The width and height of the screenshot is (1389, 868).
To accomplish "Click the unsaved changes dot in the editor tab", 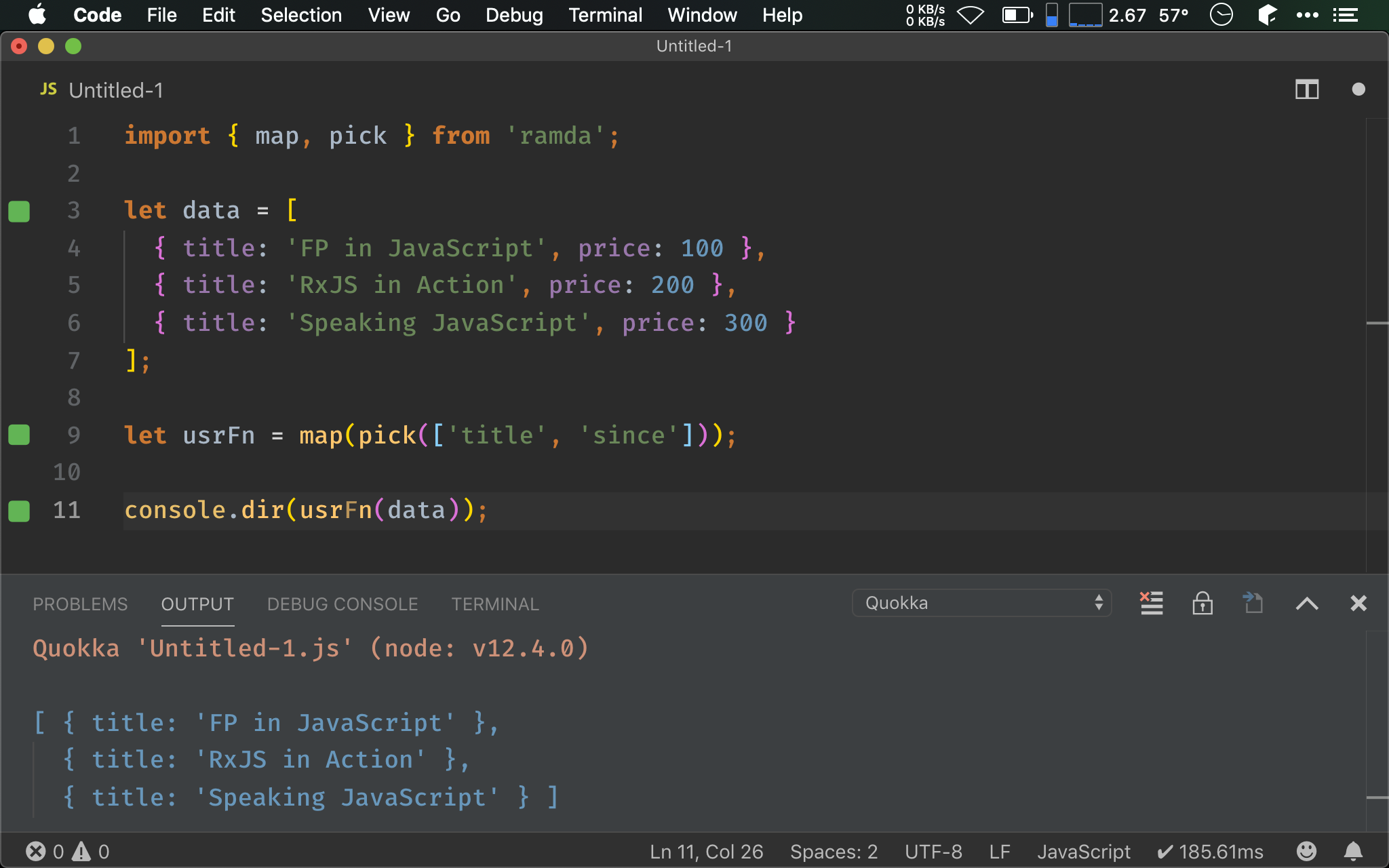I will pos(1358,90).
